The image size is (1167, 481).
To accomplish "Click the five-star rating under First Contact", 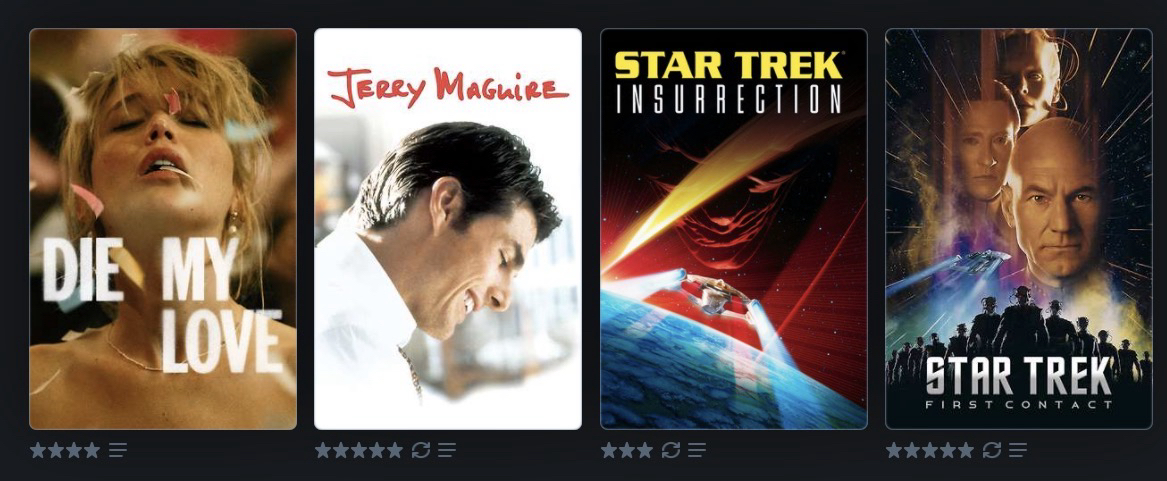I will pos(930,450).
